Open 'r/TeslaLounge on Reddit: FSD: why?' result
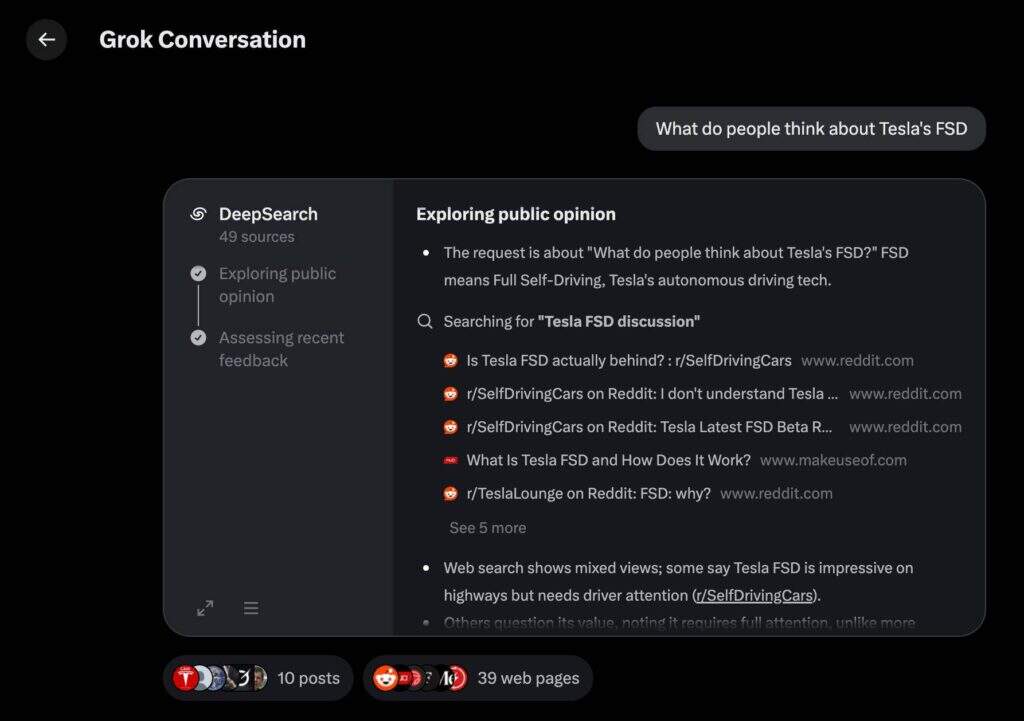 (588, 494)
